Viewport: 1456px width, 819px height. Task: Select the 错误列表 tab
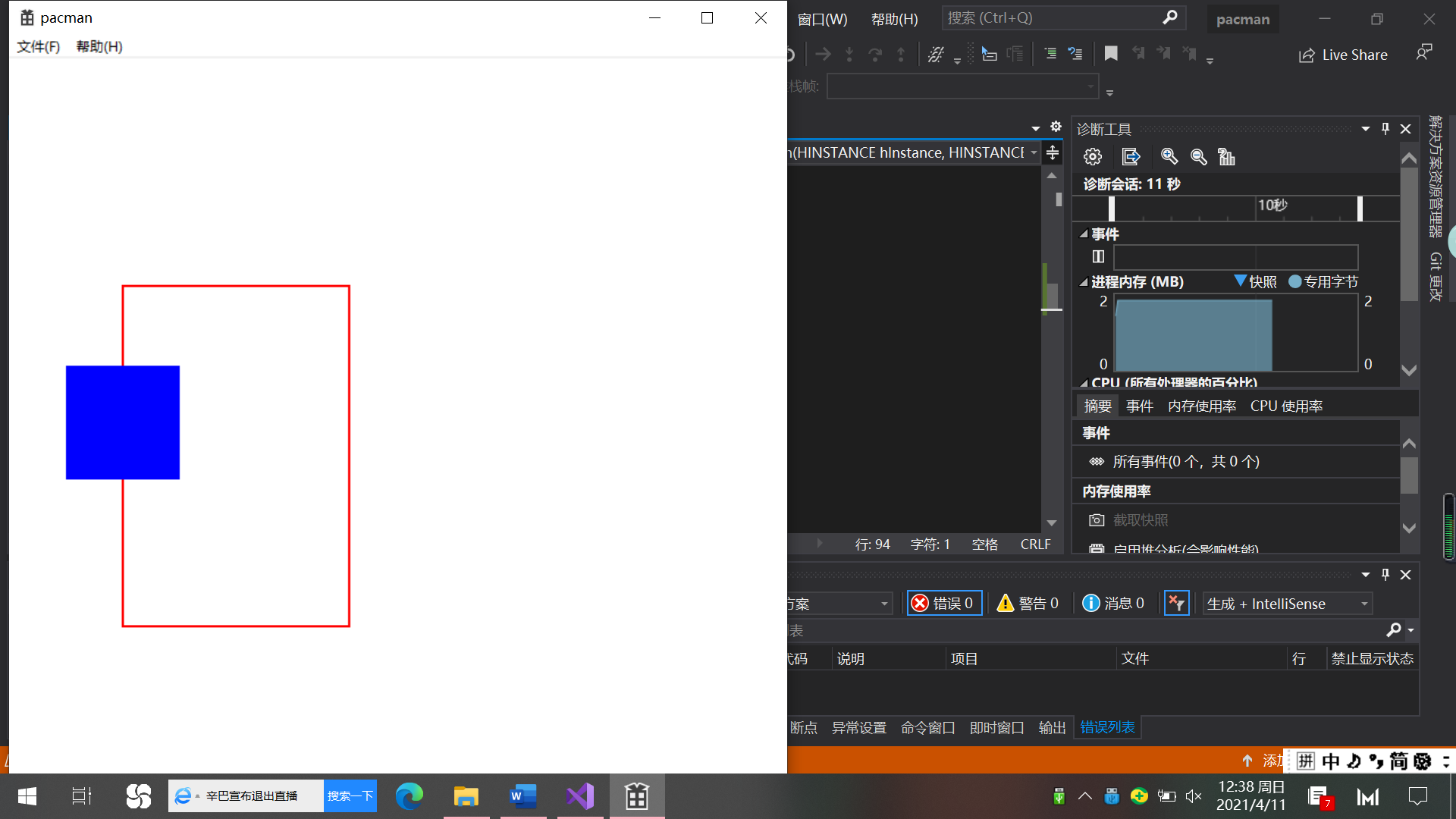1107,727
